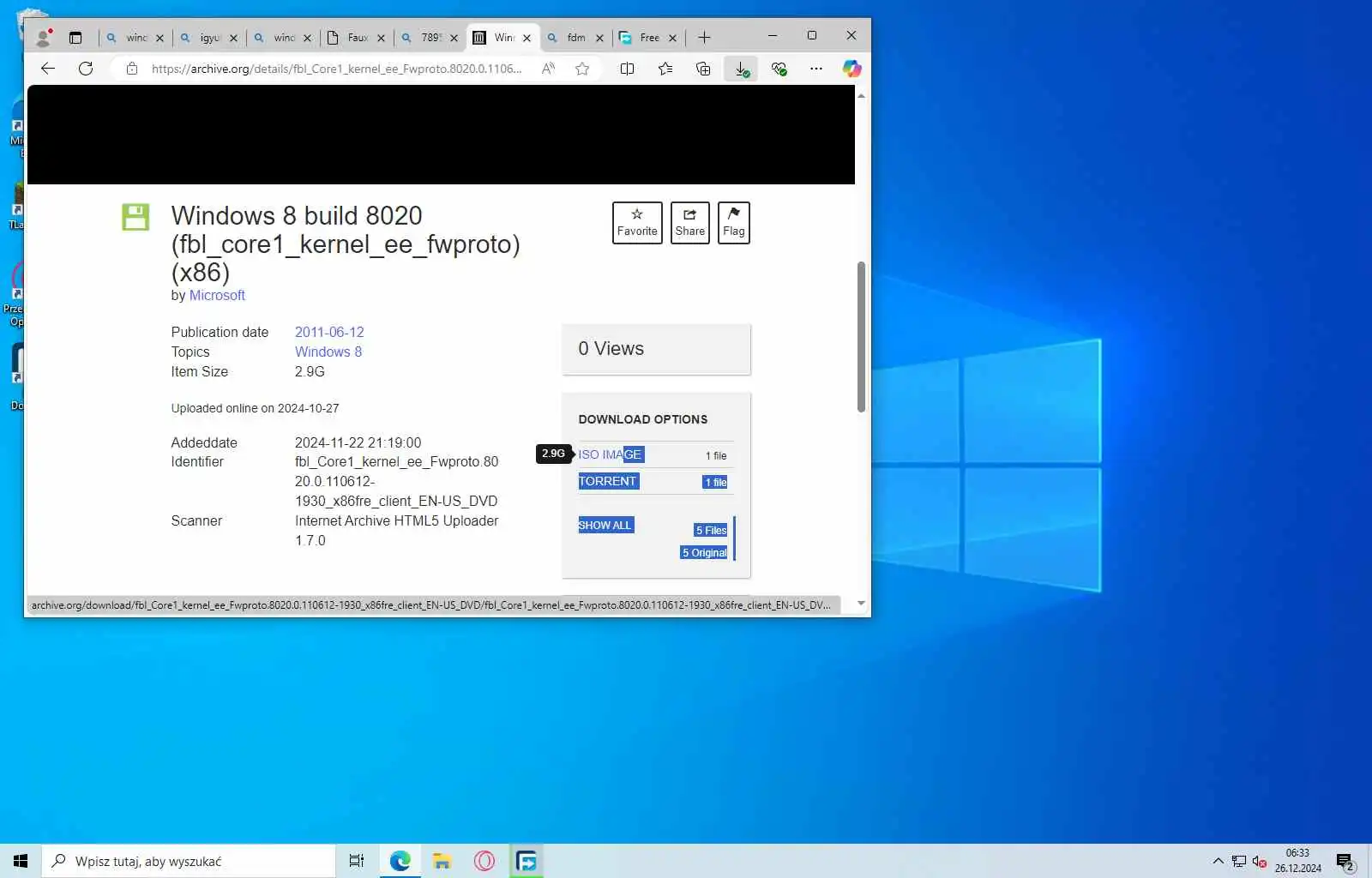Show all download files
Image resolution: width=1372 pixels, height=878 pixels.
point(605,525)
